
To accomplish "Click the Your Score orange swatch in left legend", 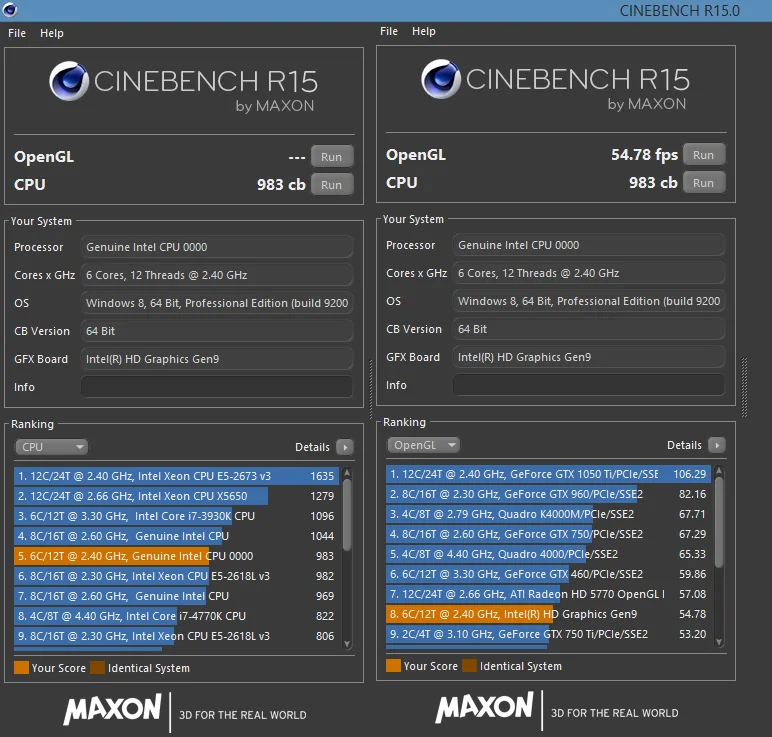I will point(21,668).
